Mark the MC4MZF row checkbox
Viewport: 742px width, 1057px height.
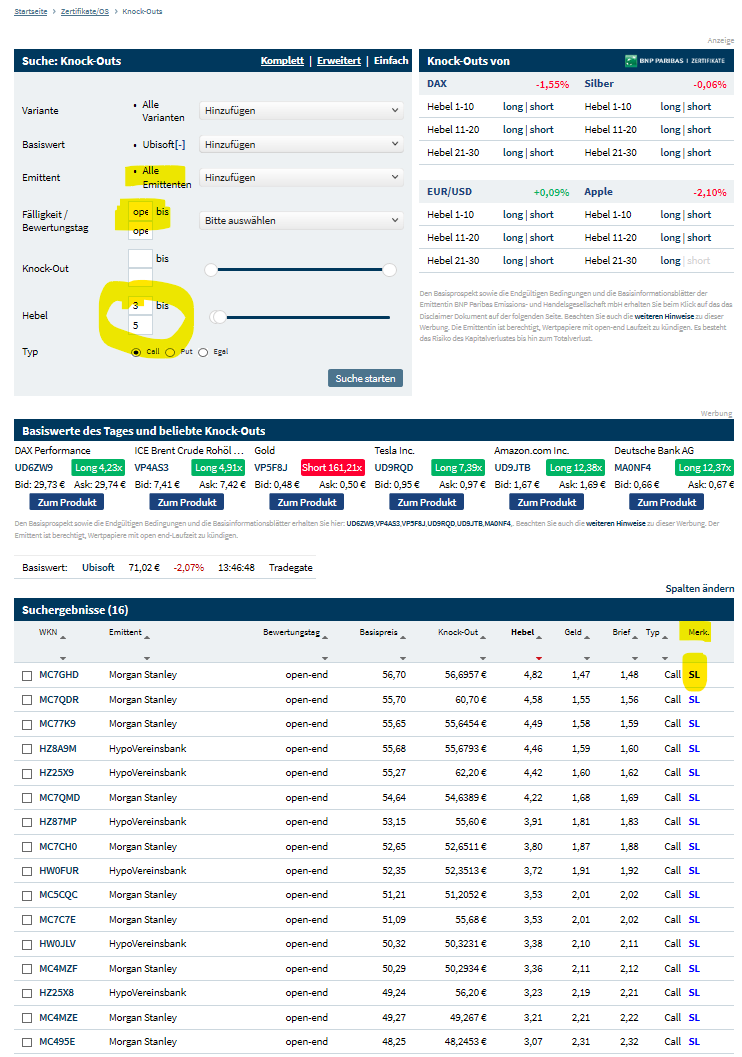(27, 969)
